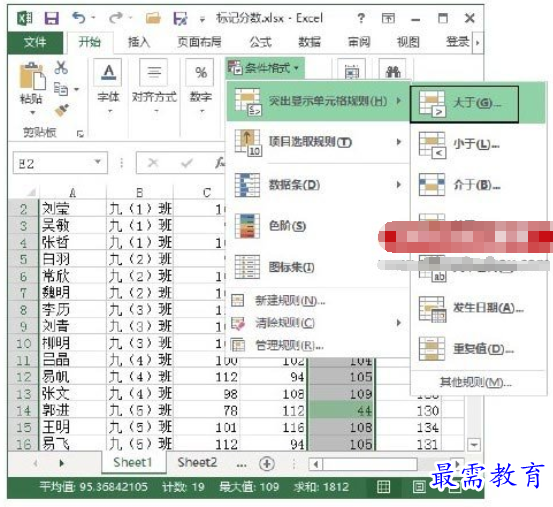
Task: Select the Sheet1 tab
Action: point(133,463)
